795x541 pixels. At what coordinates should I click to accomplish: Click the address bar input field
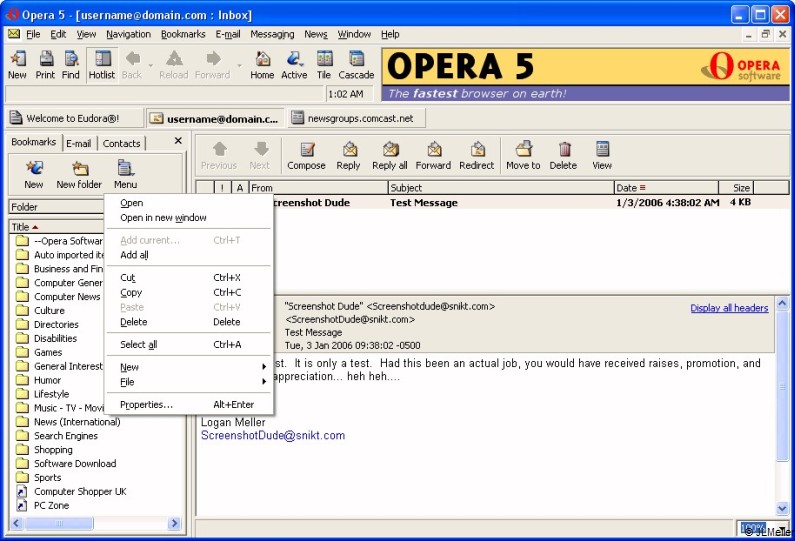pos(164,94)
